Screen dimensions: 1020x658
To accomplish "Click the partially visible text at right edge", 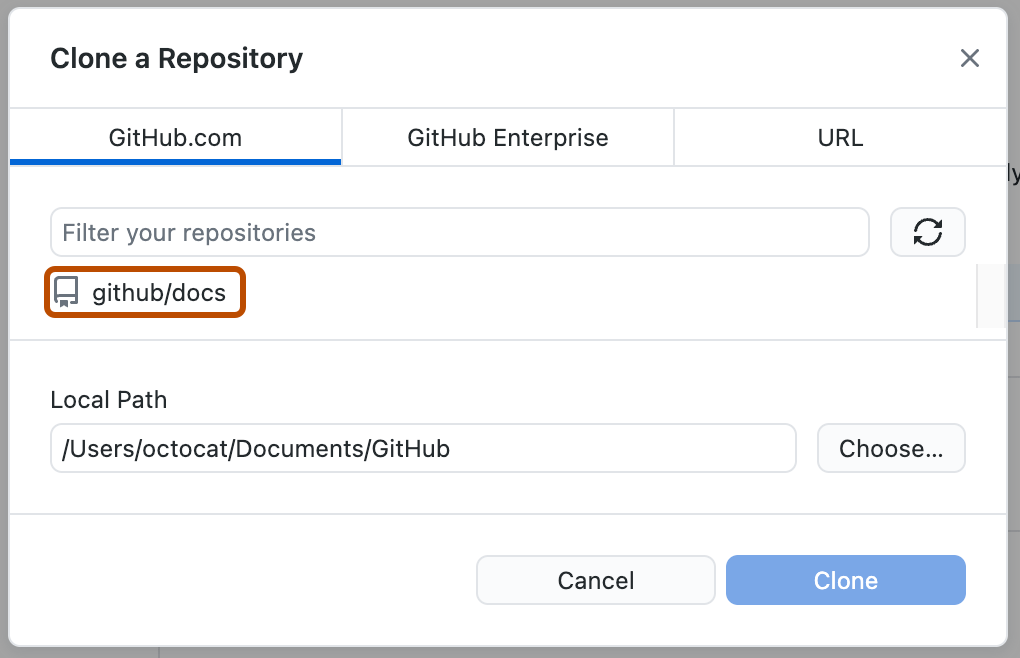I will 1014,175.
